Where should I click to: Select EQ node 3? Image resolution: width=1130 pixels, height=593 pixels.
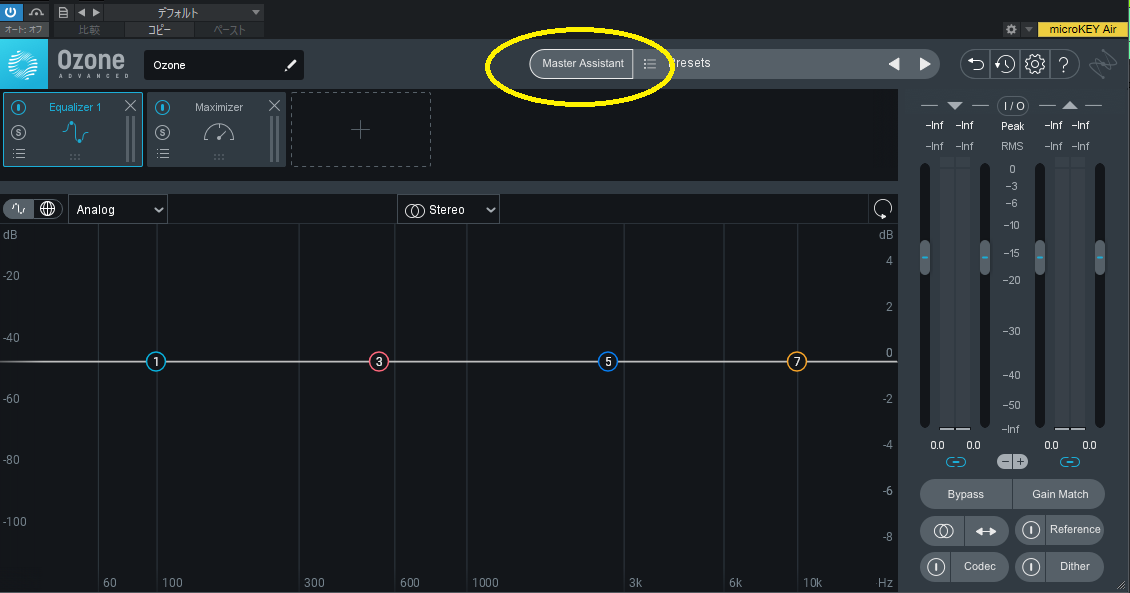(x=379, y=362)
